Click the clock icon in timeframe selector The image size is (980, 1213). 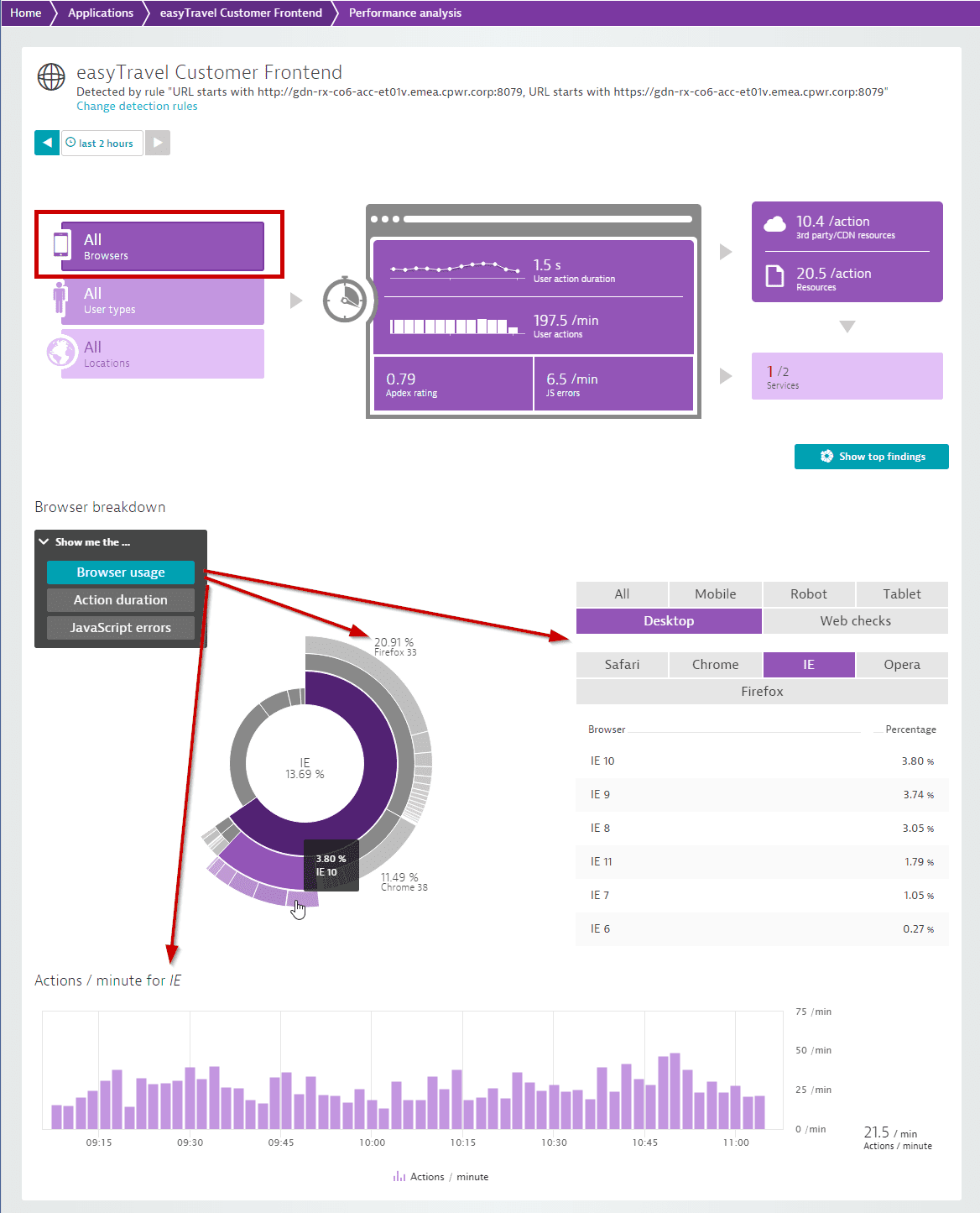[x=70, y=143]
